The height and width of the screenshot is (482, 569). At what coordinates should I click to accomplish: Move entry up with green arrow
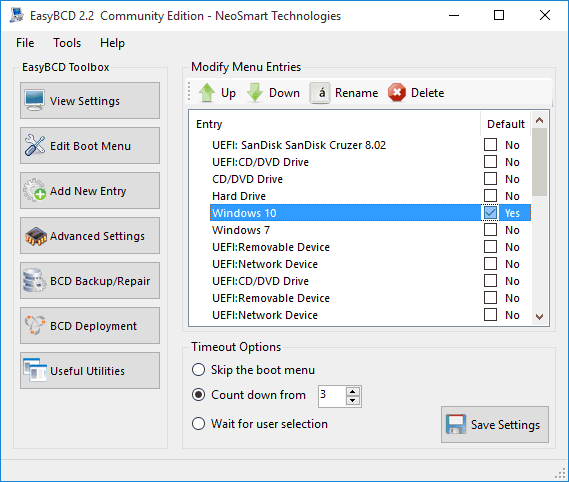pos(207,93)
